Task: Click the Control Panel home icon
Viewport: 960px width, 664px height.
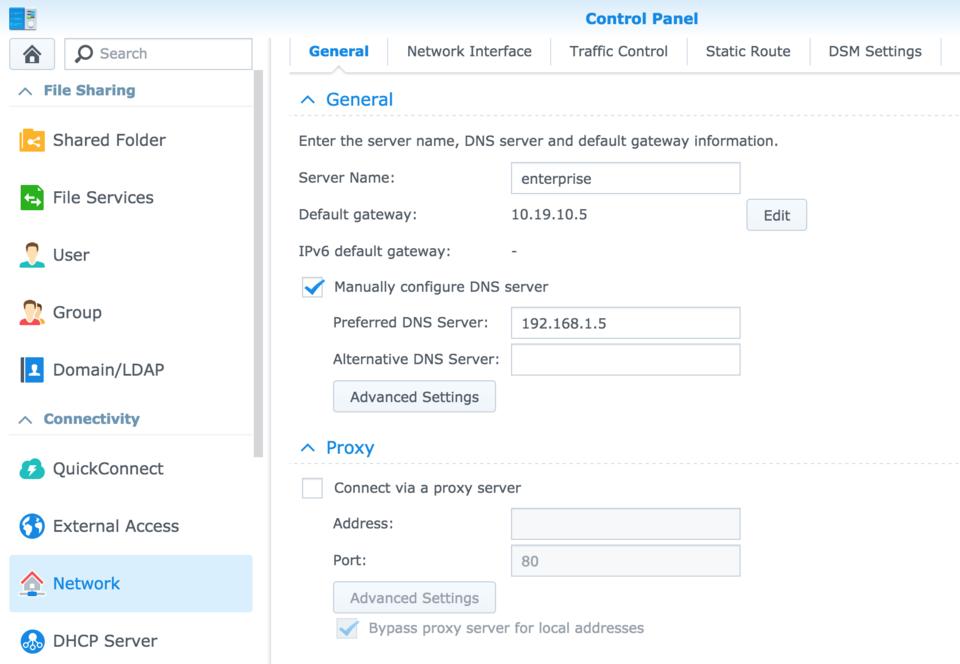Action: [32, 54]
